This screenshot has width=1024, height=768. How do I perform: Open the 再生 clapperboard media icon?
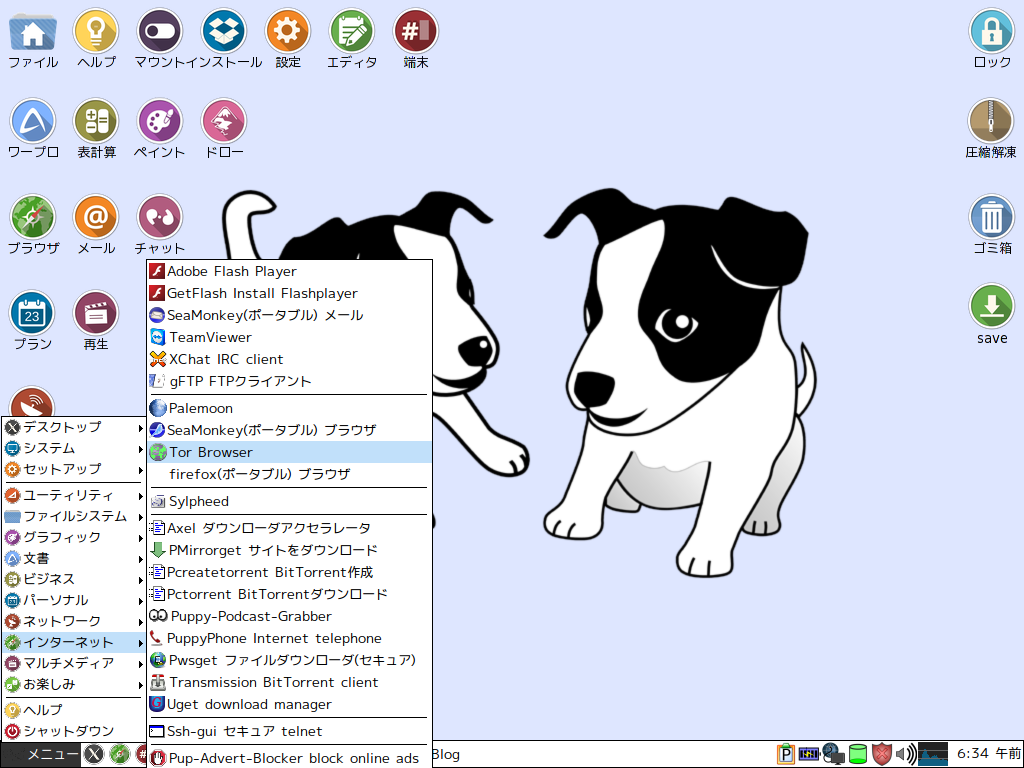[x=96, y=313]
